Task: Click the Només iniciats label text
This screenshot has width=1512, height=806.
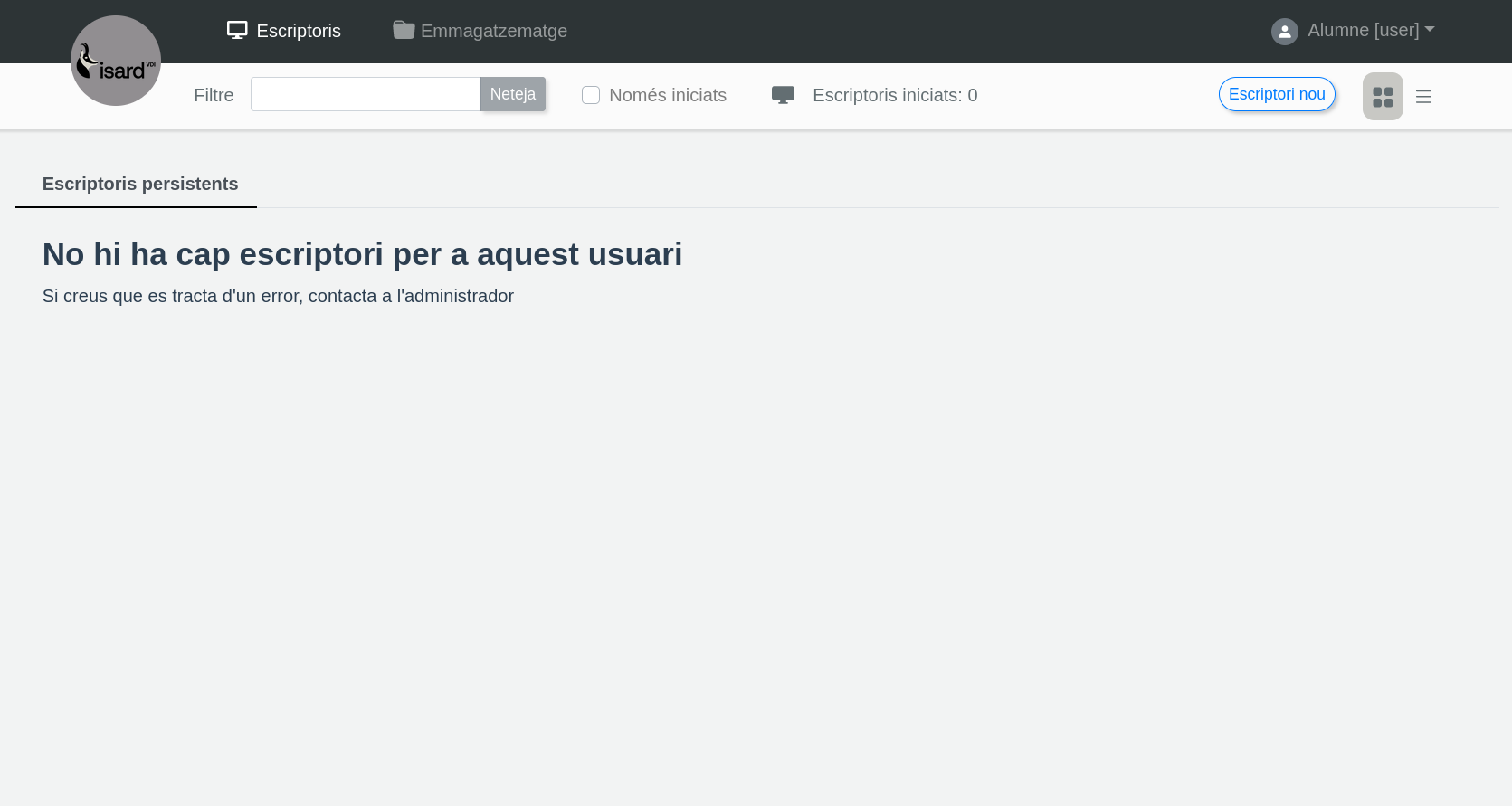Action: 667,95
